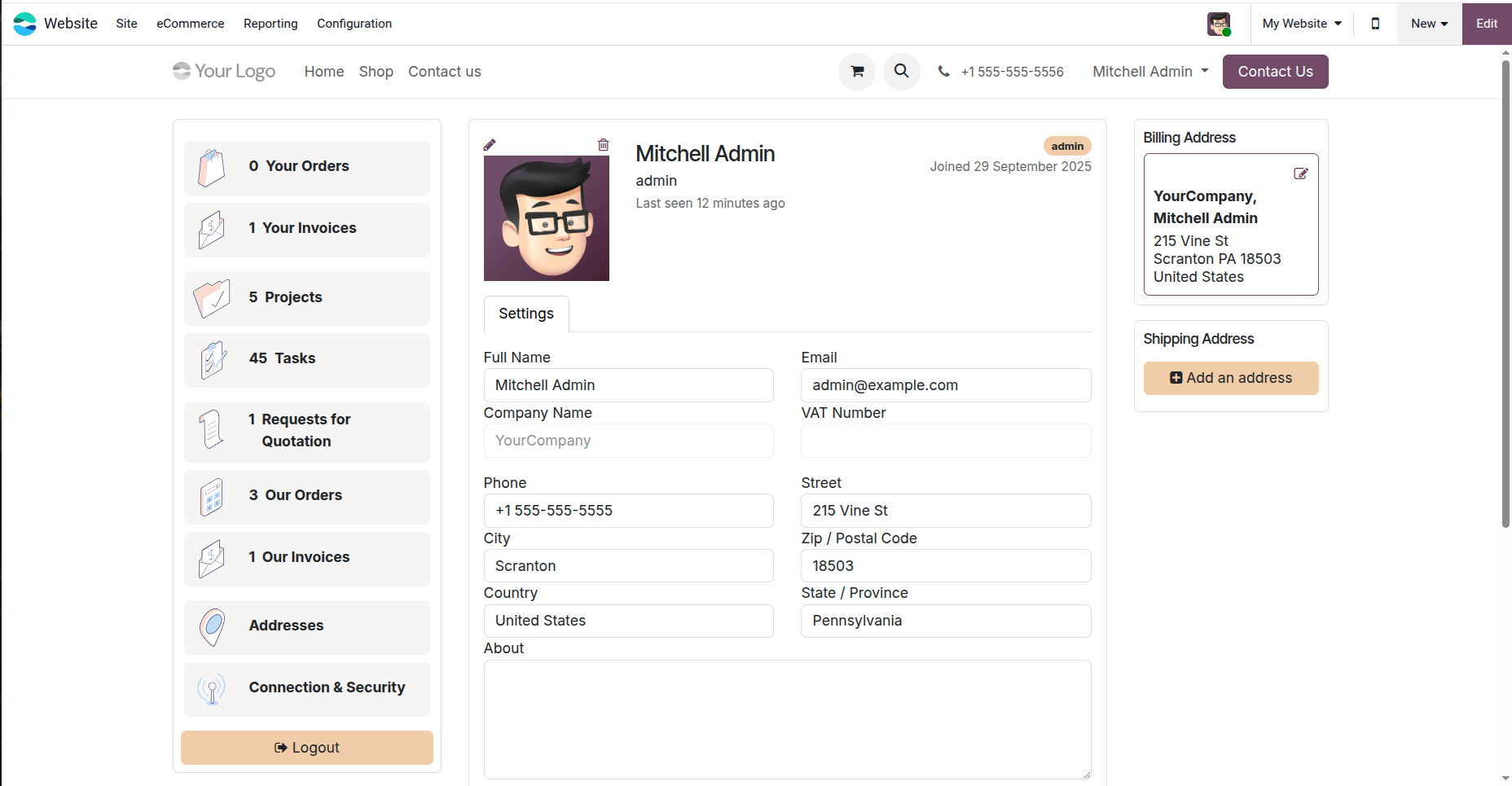Click the Your Logo image
This screenshot has height=786, width=1512.
click(x=224, y=72)
